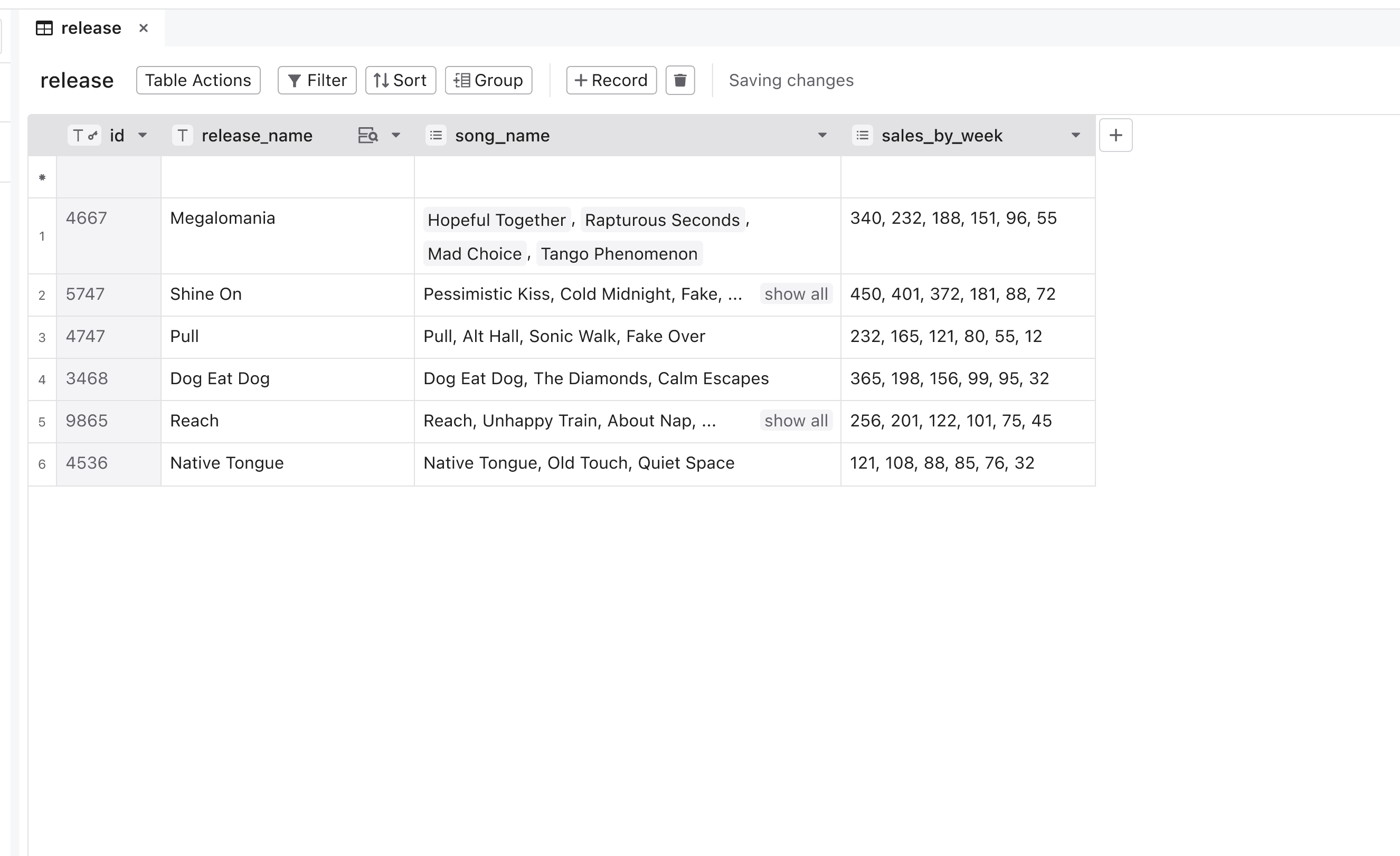This screenshot has height=856, width=1400.
Task: Click the Table Actions icon
Action: [198, 80]
